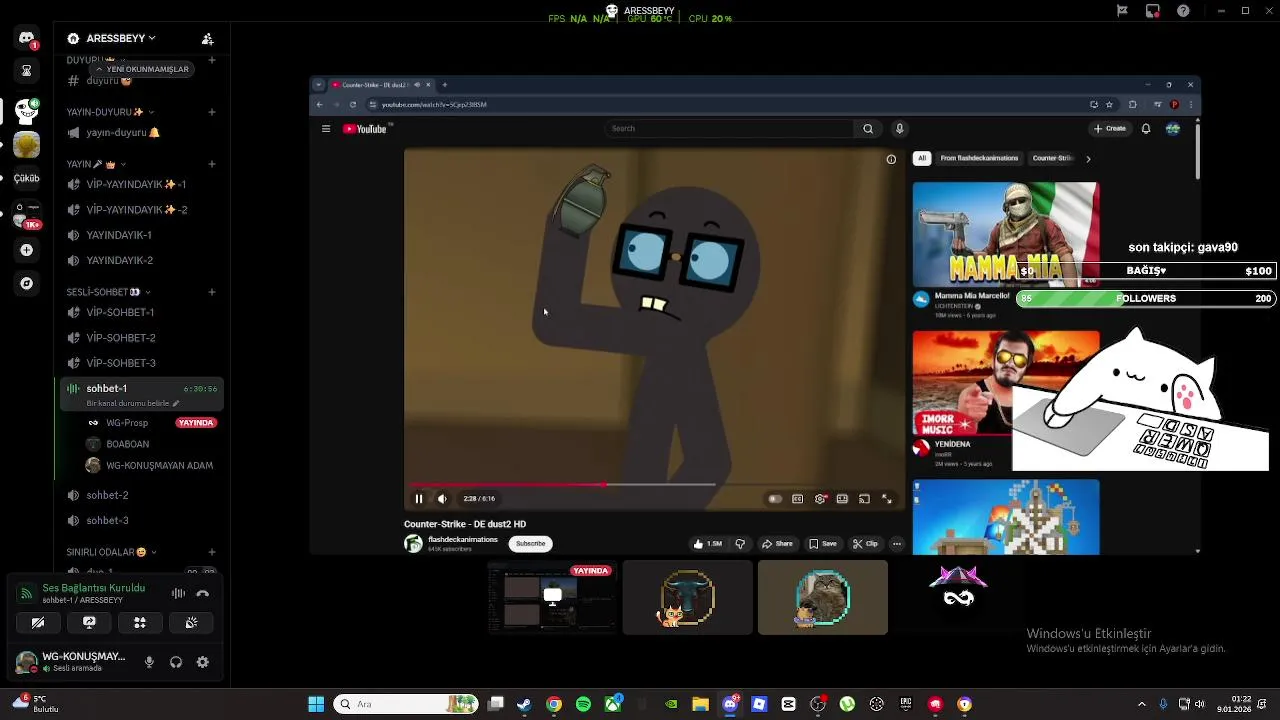This screenshot has height=720, width=1280.
Task: Mute the YouTube video volume icon
Action: point(442,499)
